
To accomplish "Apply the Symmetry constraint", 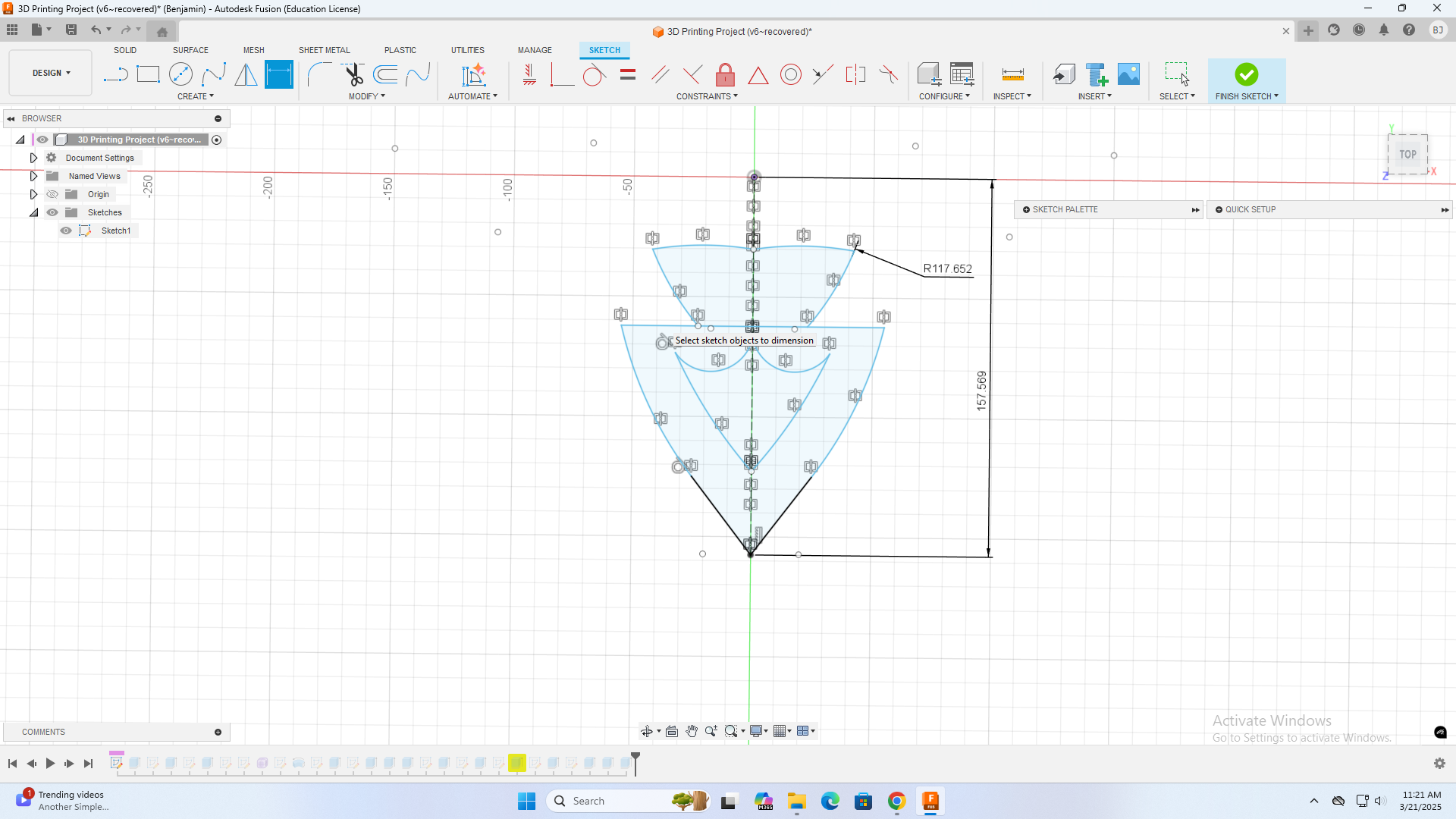I will pos(855,74).
